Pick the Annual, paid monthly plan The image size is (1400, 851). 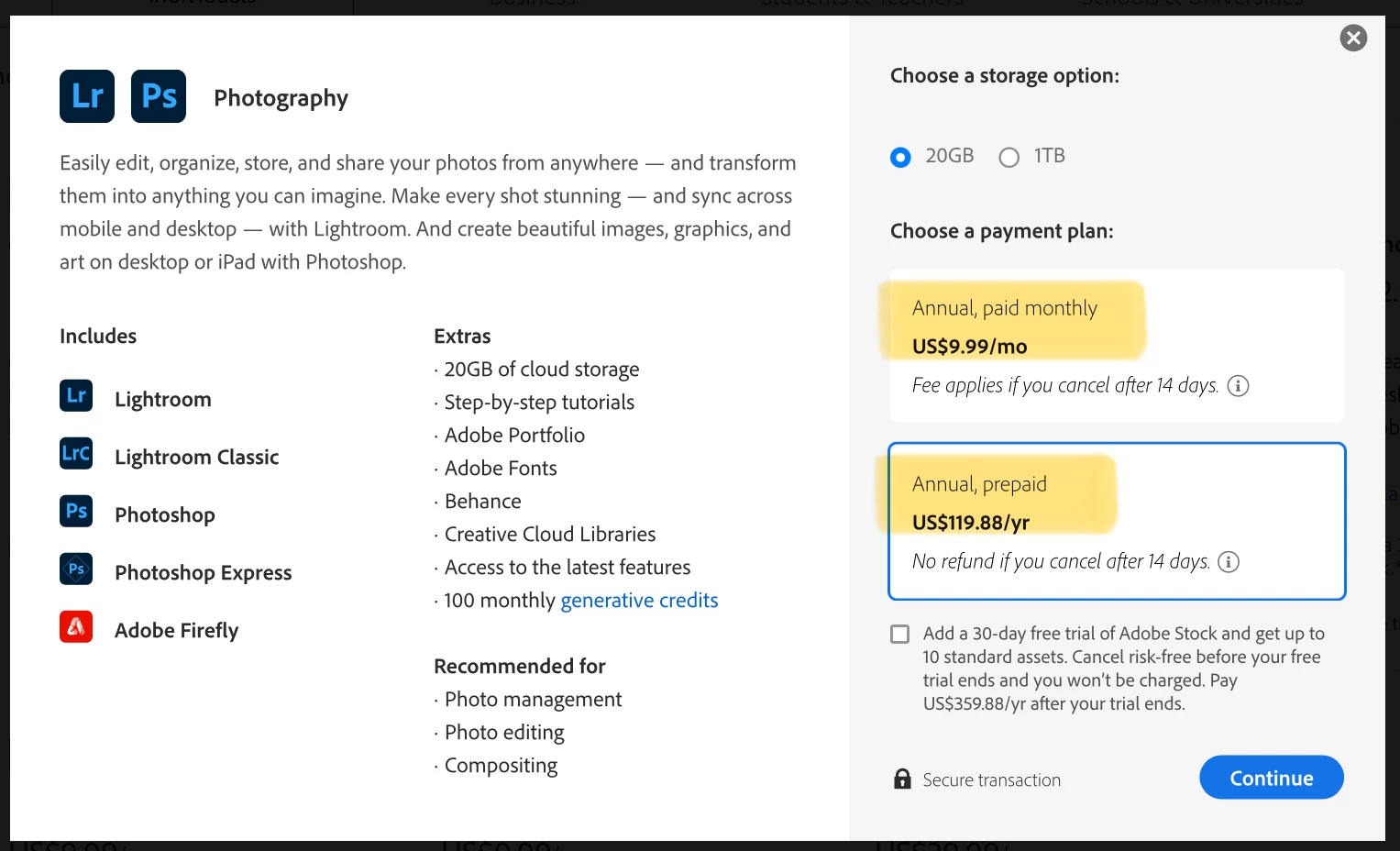point(1116,345)
